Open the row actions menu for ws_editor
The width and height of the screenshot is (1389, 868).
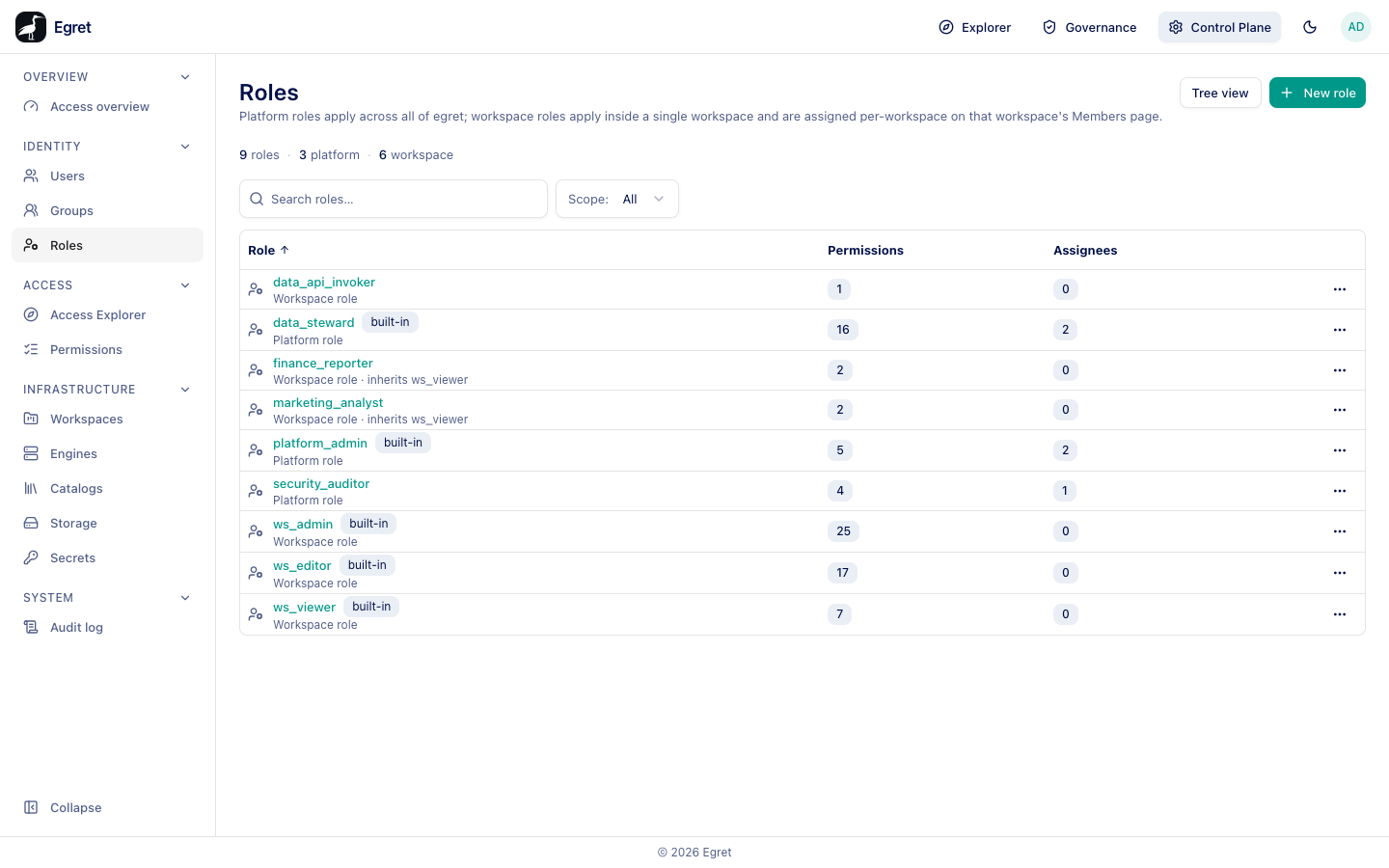(x=1340, y=573)
